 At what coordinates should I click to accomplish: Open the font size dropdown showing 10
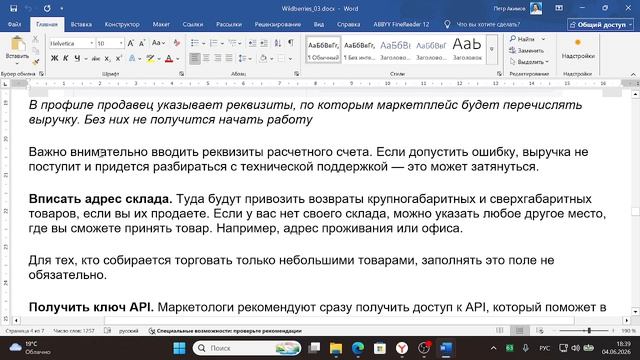(x=121, y=43)
